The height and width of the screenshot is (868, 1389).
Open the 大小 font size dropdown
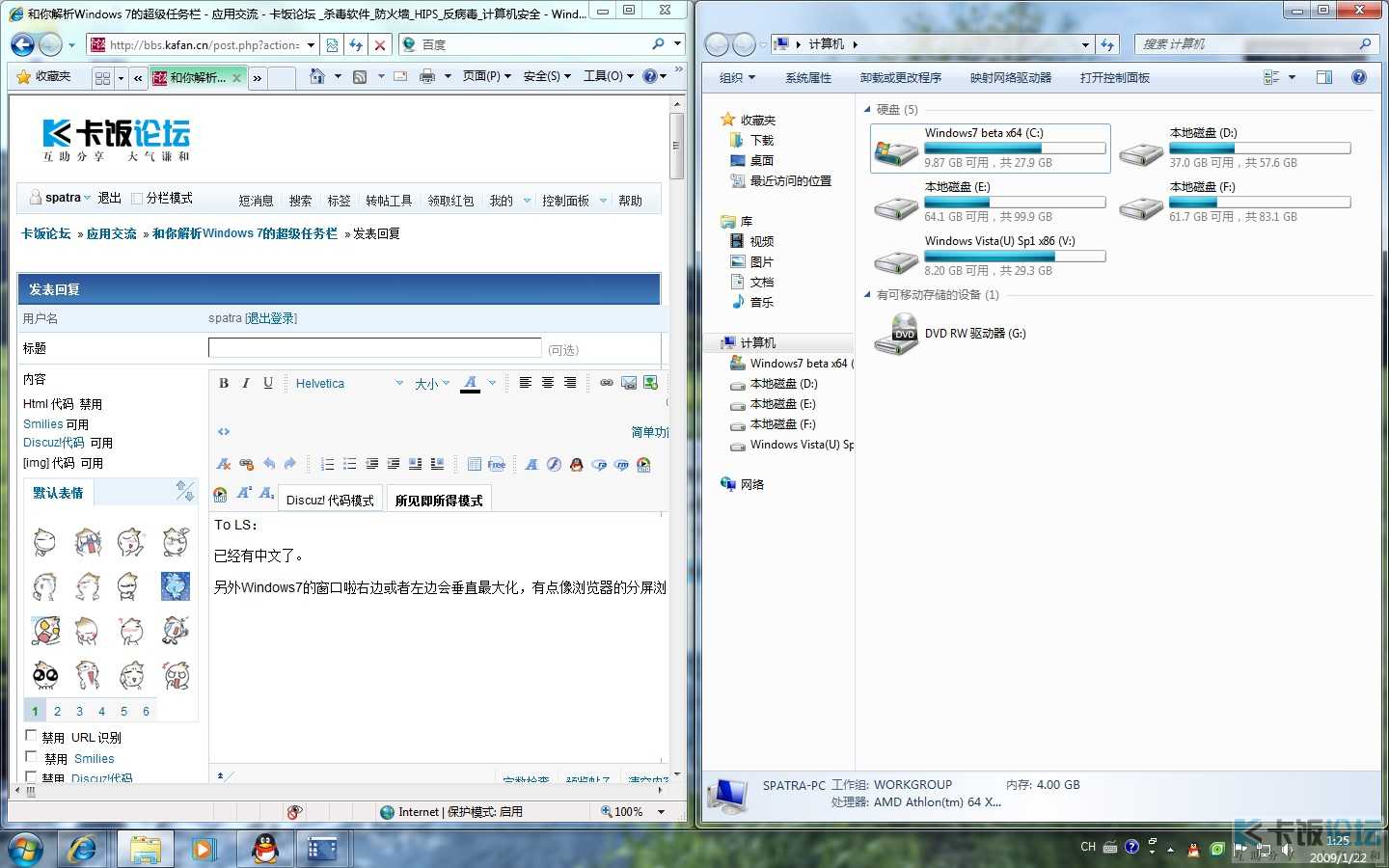click(x=432, y=383)
